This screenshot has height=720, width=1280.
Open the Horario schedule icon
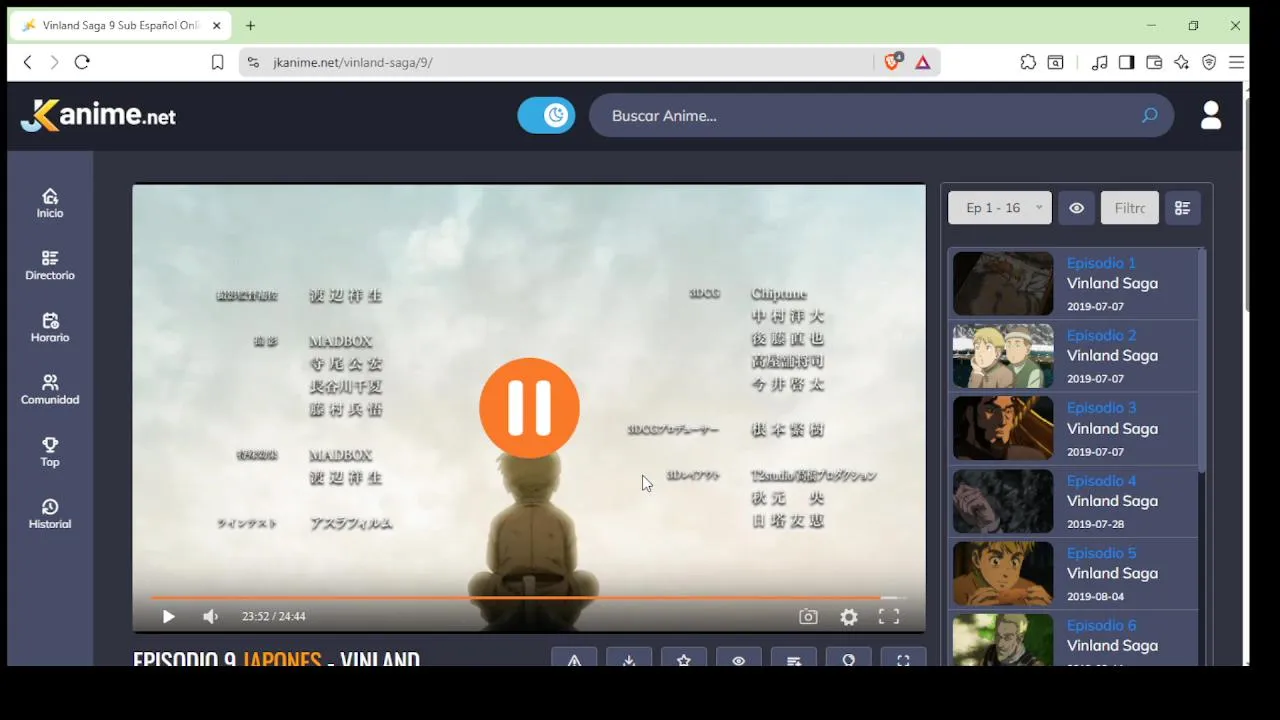pyautogui.click(x=50, y=327)
